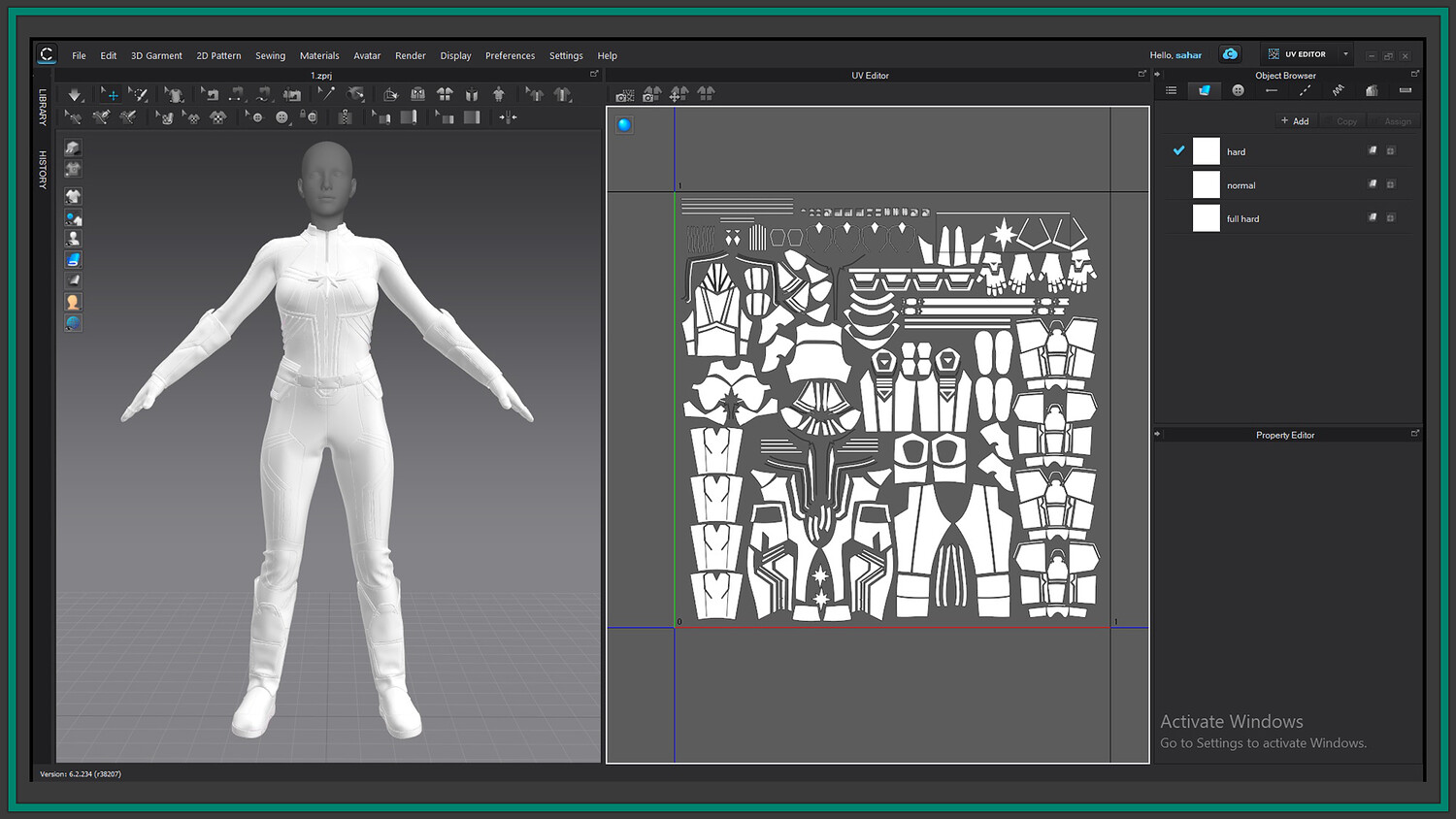Open the 3D Garment menu
1456x819 pixels.
(x=156, y=56)
